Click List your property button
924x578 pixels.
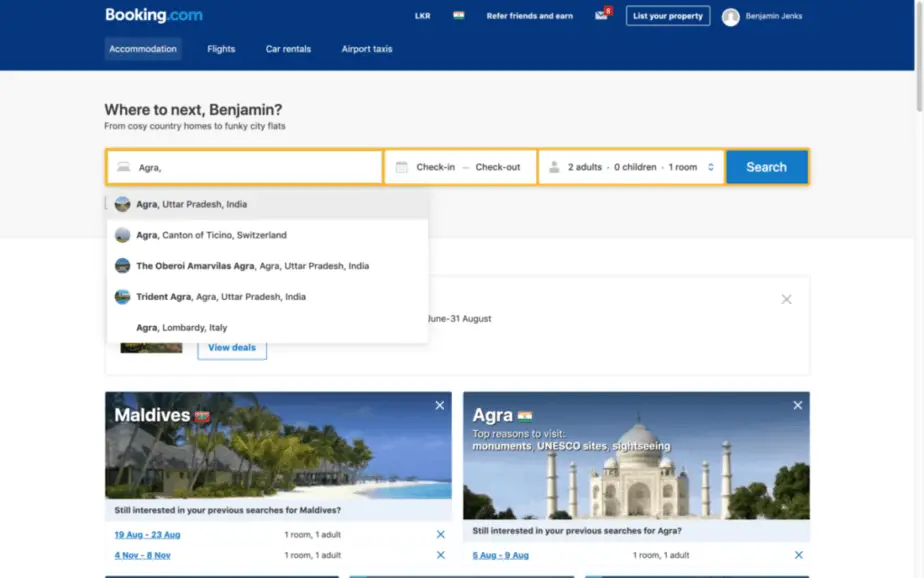click(668, 16)
